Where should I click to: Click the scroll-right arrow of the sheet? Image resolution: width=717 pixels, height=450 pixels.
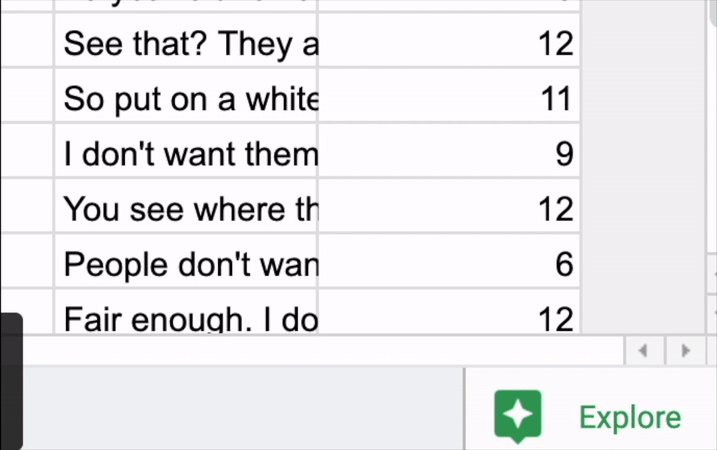coord(685,351)
